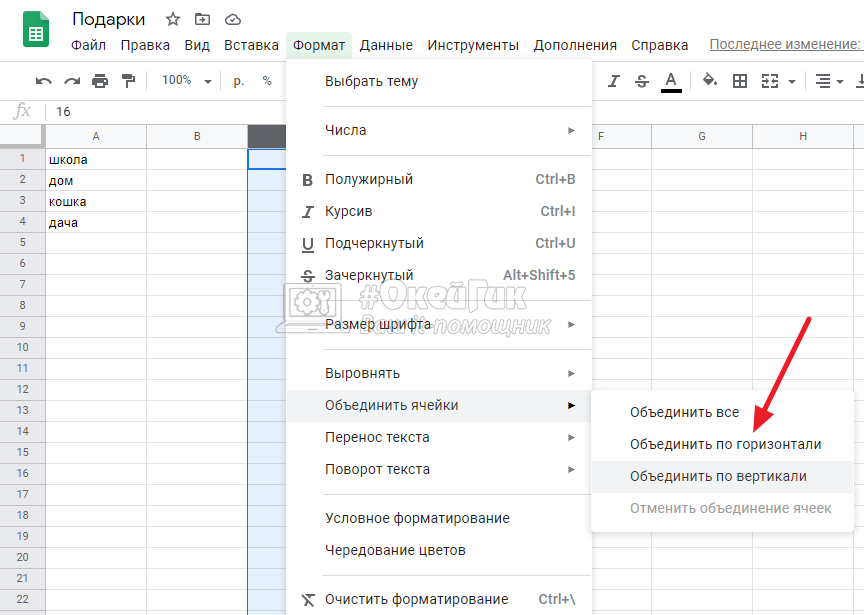Open the merge cells dropdown arrow in toolbar
The height and width of the screenshot is (615, 864).
coord(792,81)
